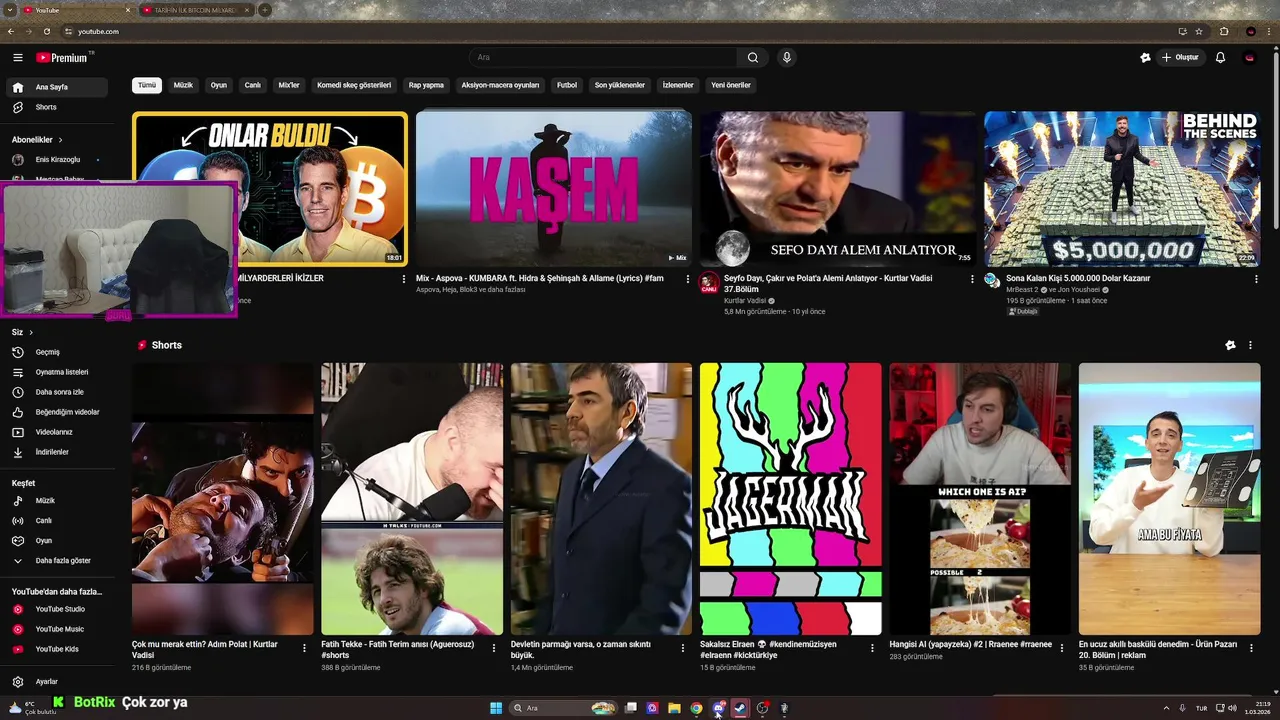Open options for Adım Polat short
The height and width of the screenshot is (720, 1280).
(x=304, y=648)
